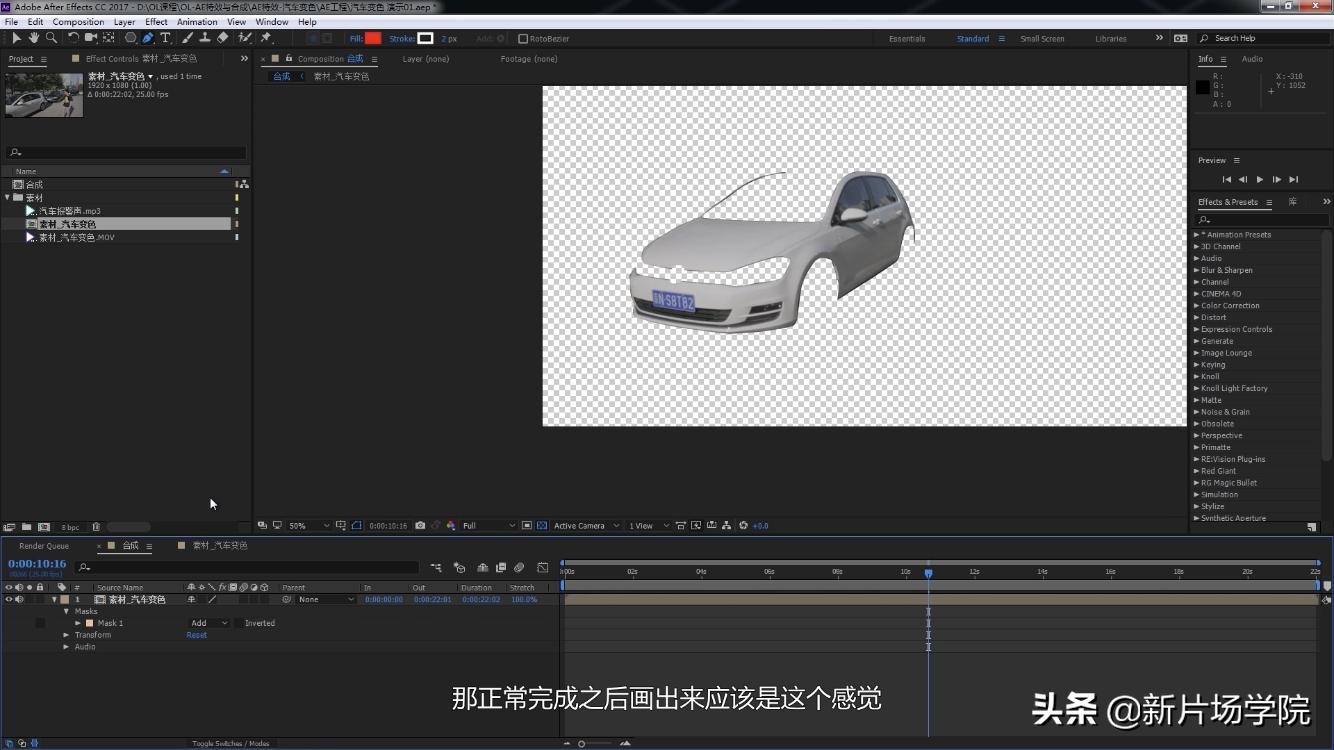Click the Reset link next to Transform
The width and height of the screenshot is (1334, 750).
pos(196,634)
